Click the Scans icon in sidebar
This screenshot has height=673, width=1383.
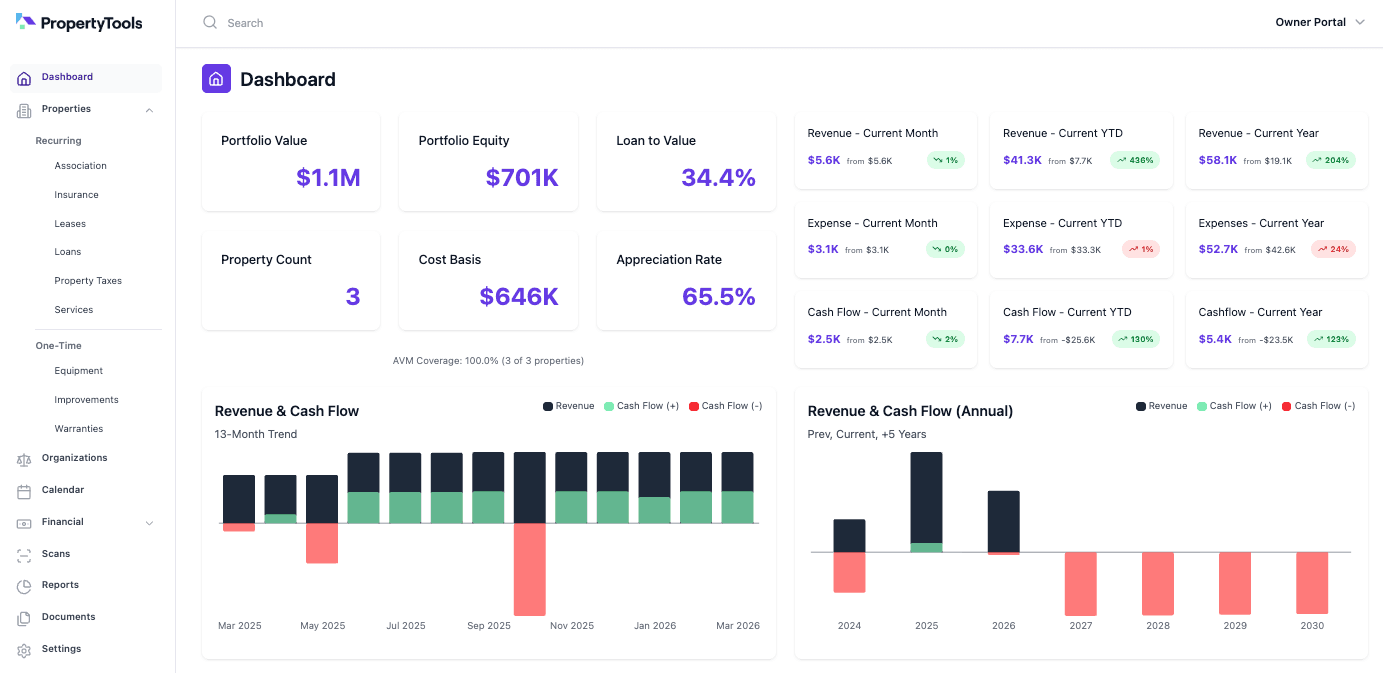pyautogui.click(x=22, y=553)
